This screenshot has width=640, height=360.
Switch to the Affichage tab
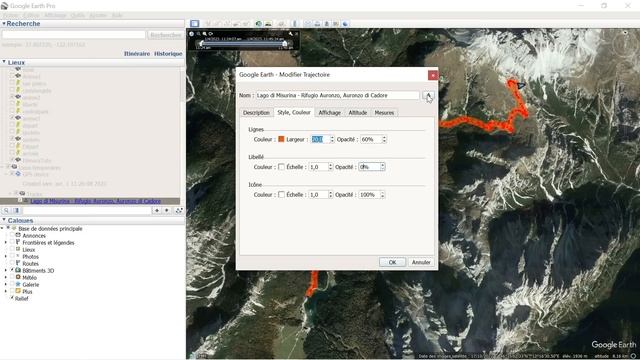(329, 113)
